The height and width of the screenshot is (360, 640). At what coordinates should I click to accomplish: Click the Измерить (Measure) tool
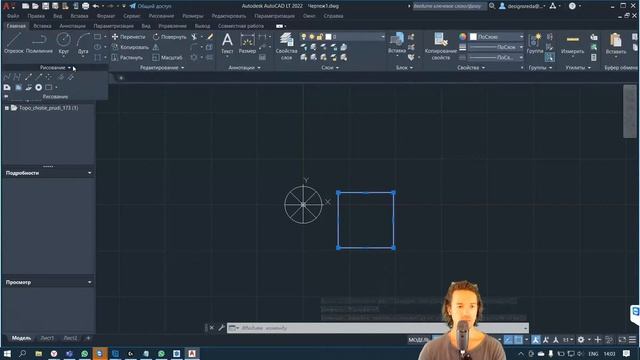tap(573, 43)
